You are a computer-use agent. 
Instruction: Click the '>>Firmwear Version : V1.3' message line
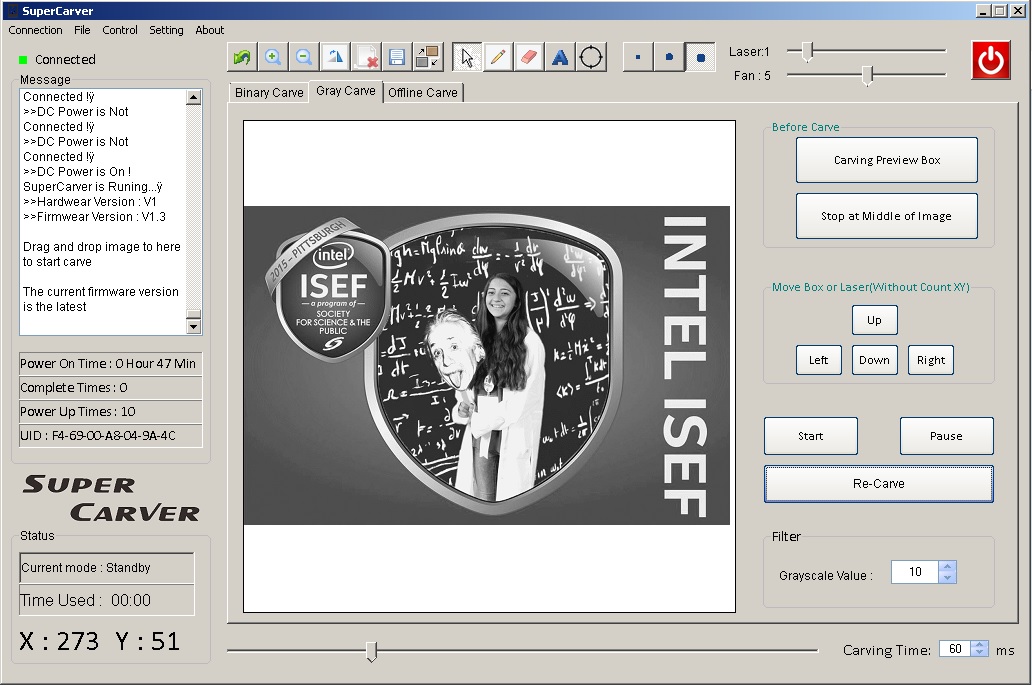pyautogui.click(x=94, y=216)
